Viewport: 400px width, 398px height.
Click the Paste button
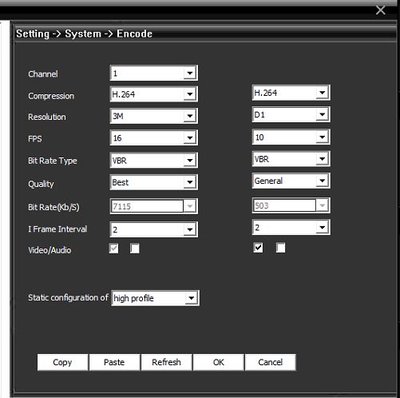click(x=114, y=362)
